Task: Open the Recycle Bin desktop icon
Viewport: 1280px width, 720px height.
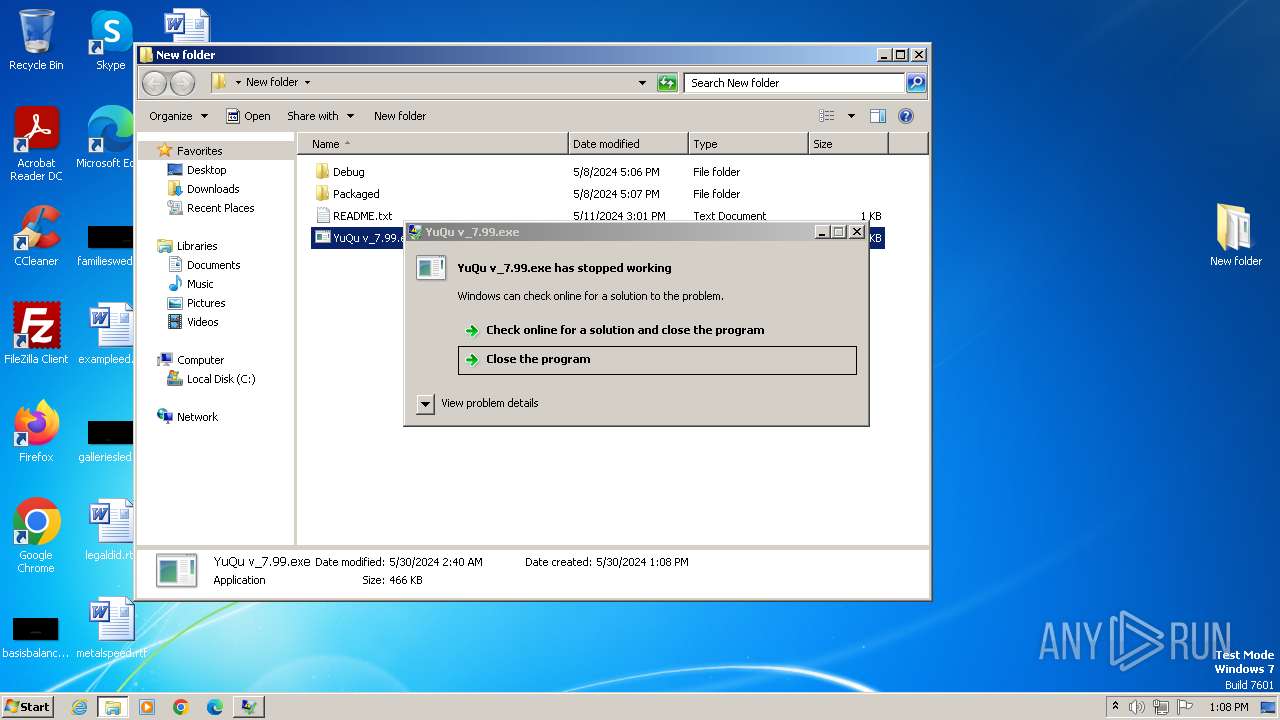Action: click(36, 40)
